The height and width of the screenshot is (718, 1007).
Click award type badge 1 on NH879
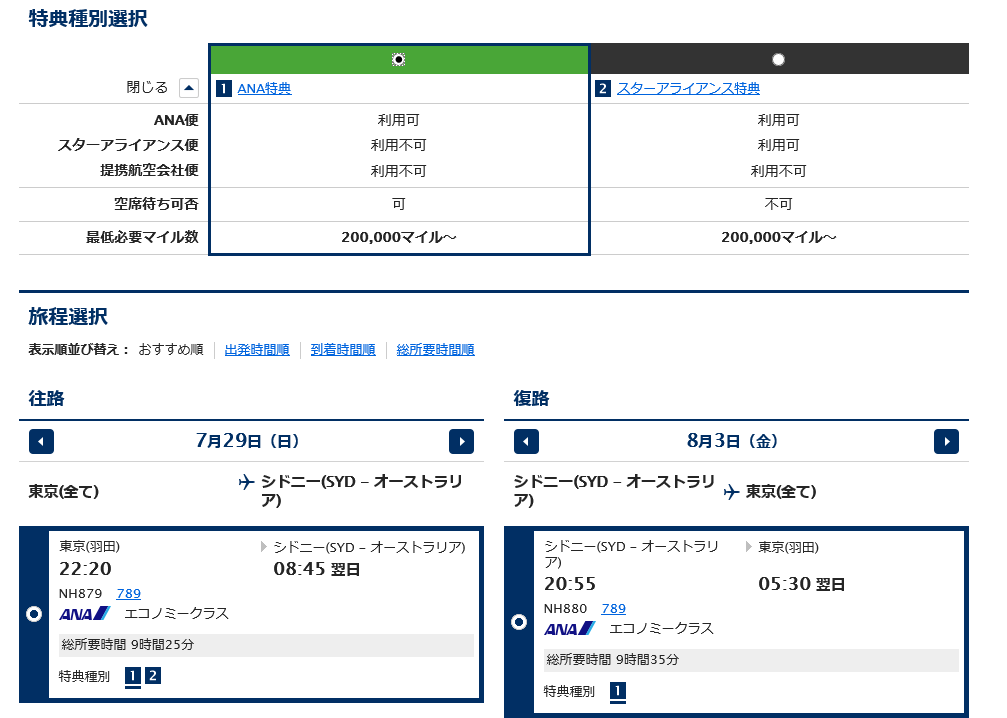pos(132,676)
